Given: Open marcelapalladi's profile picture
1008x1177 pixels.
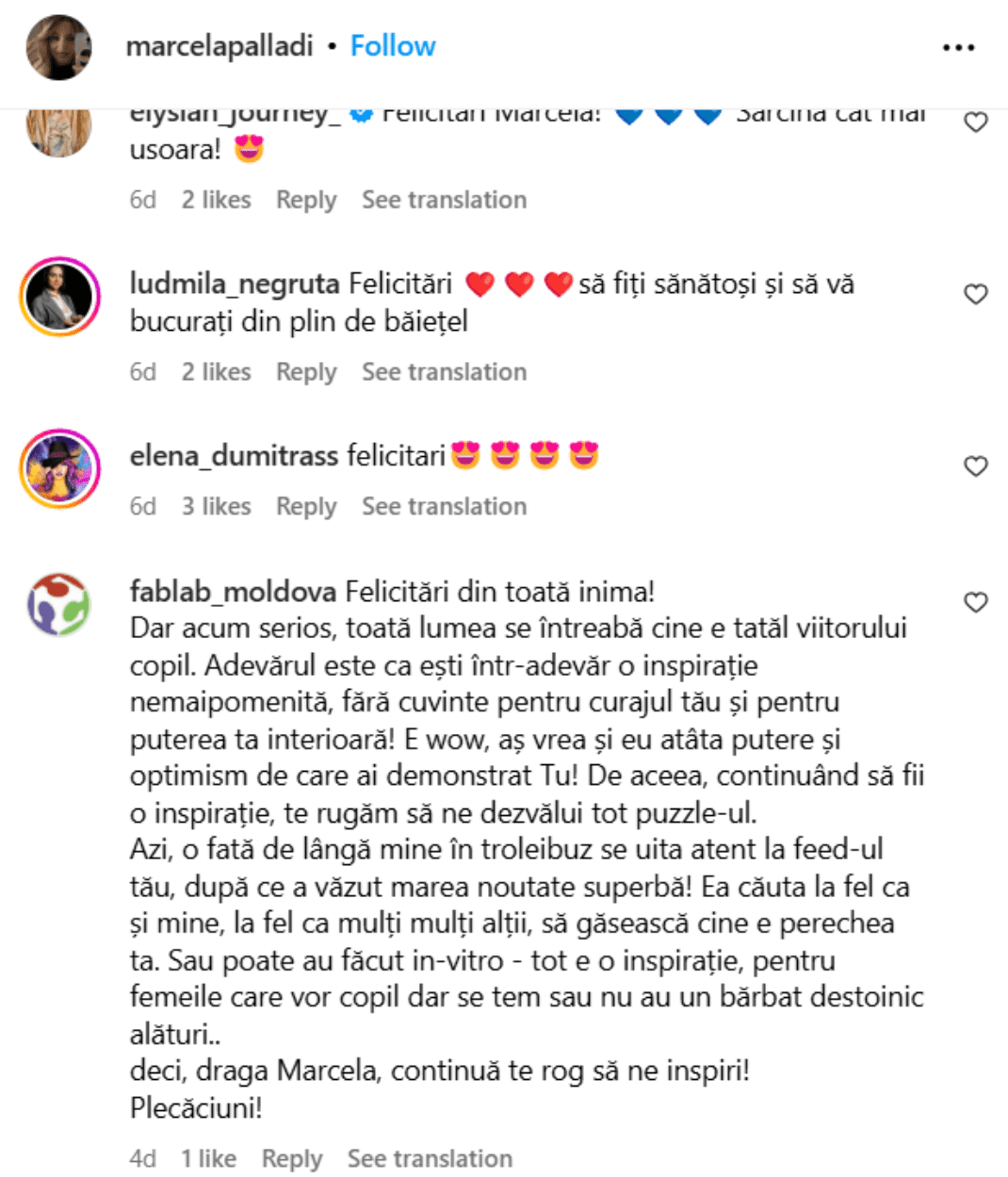Looking at the screenshot, I should pos(59,47).
